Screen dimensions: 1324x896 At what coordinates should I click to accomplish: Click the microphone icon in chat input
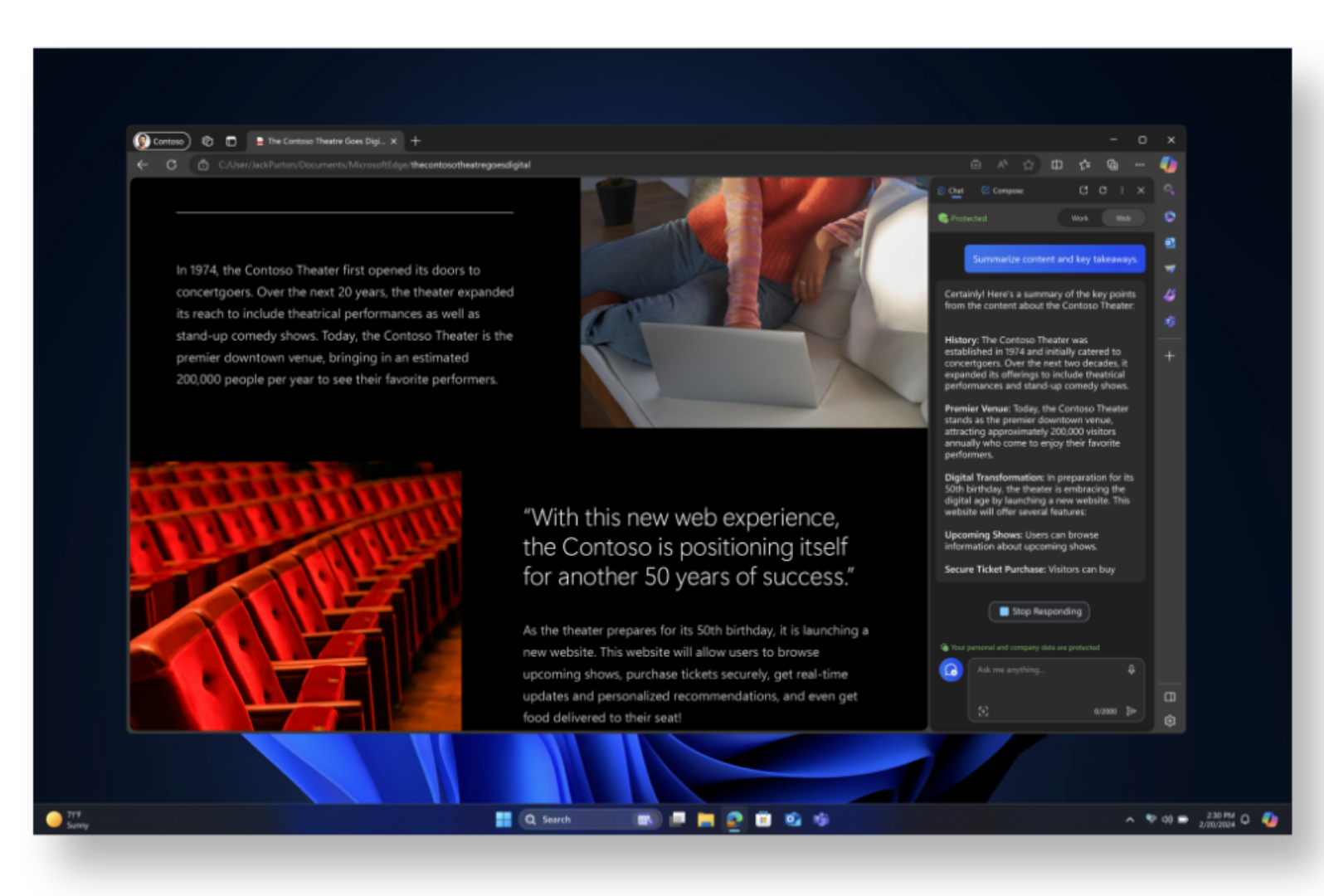pyautogui.click(x=1131, y=670)
